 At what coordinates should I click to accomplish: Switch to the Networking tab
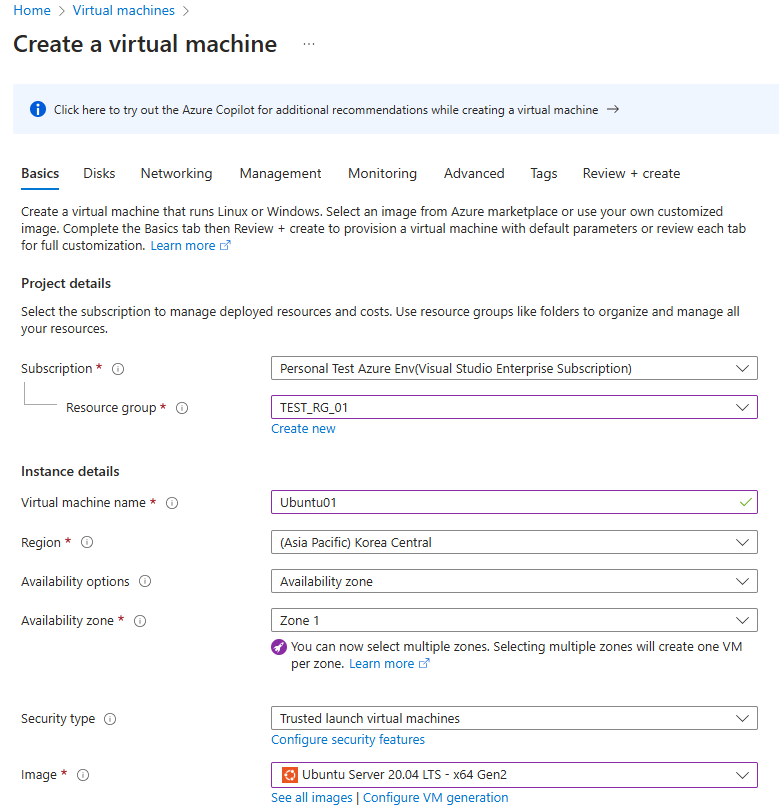(176, 174)
